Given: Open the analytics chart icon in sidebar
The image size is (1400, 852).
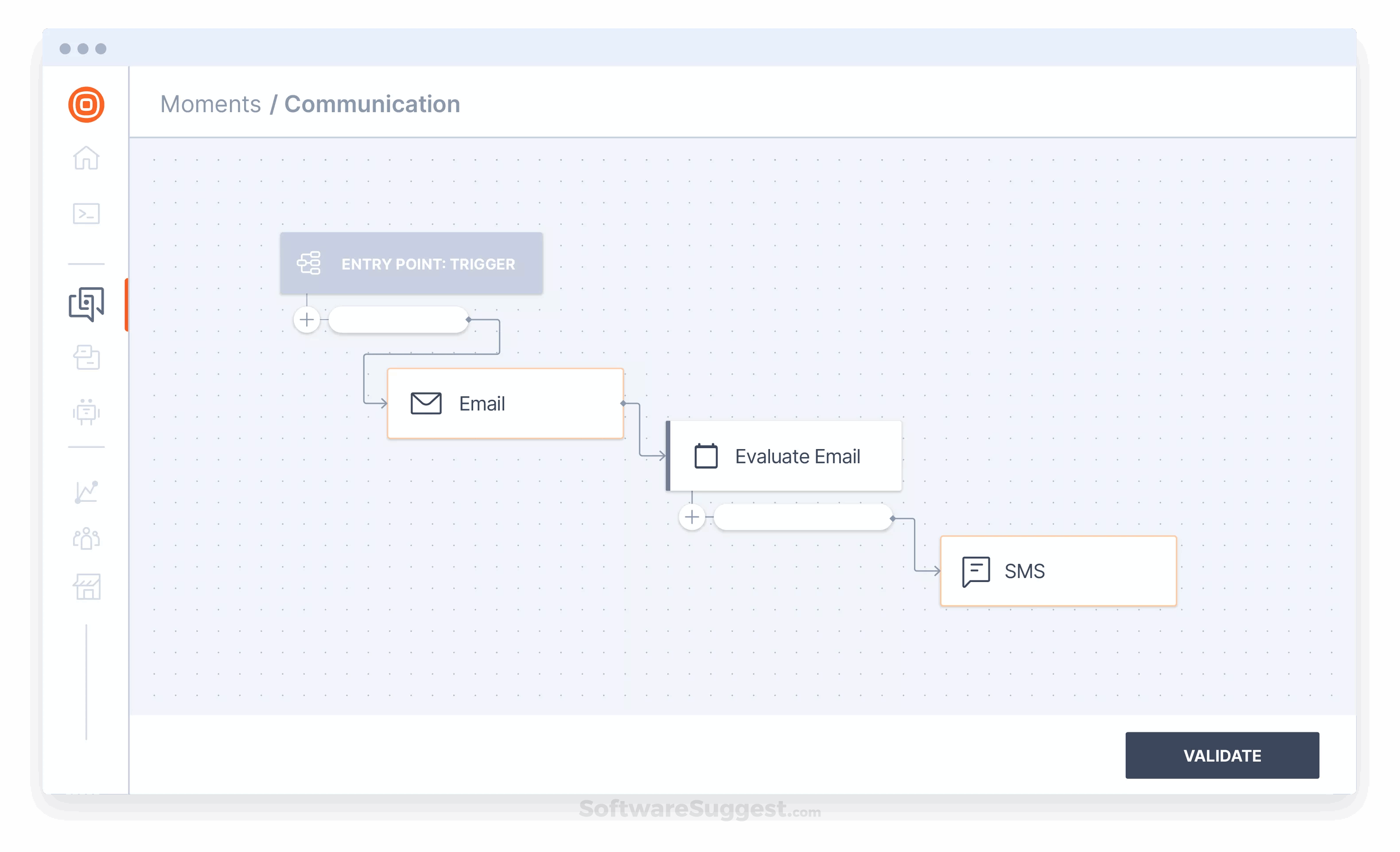Looking at the screenshot, I should click(x=86, y=491).
